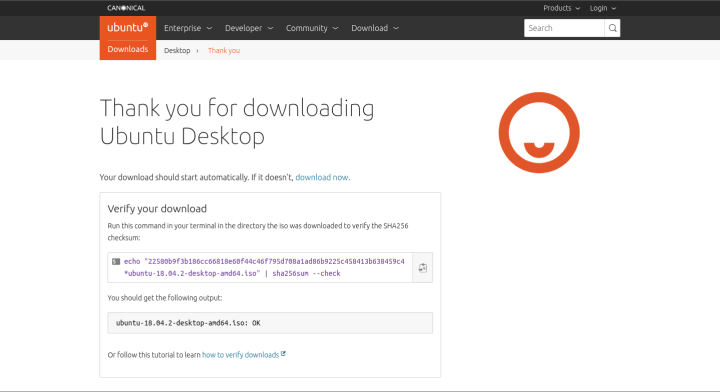Image resolution: width=720 pixels, height=392 pixels.
Task: Focus the Search input field
Action: 564,28
